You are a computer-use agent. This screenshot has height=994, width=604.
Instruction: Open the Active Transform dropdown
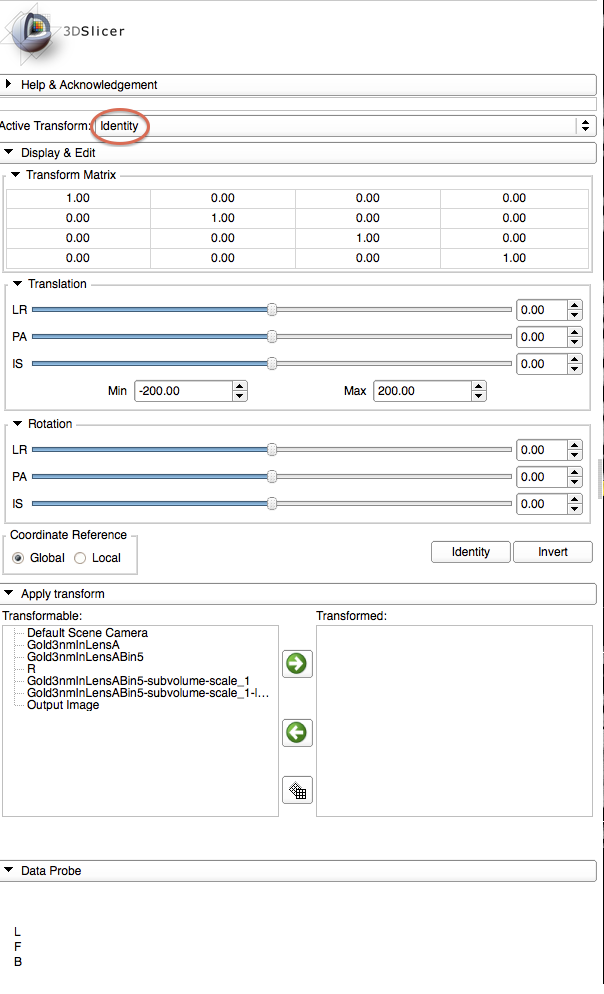[345, 126]
